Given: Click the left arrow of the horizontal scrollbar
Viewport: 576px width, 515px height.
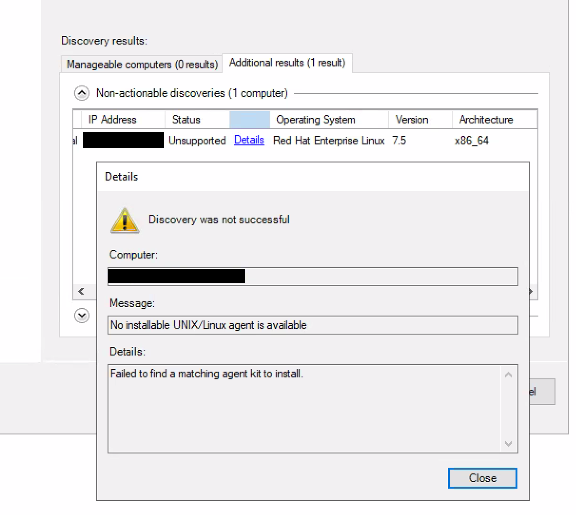Looking at the screenshot, I should (81, 292).
